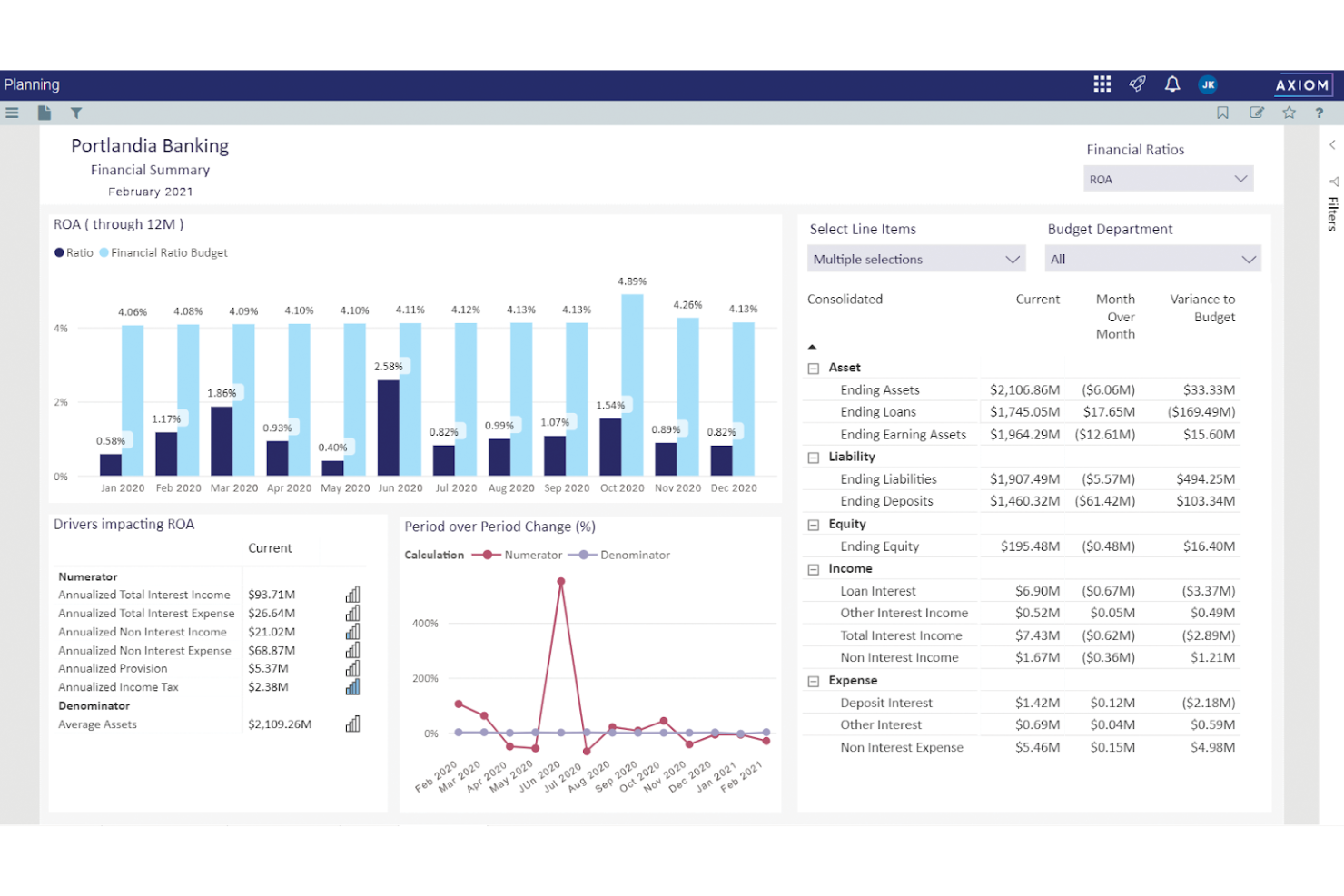
Task: Click the funnel filter icon in toolbar
Action: (x=76, y=113)
